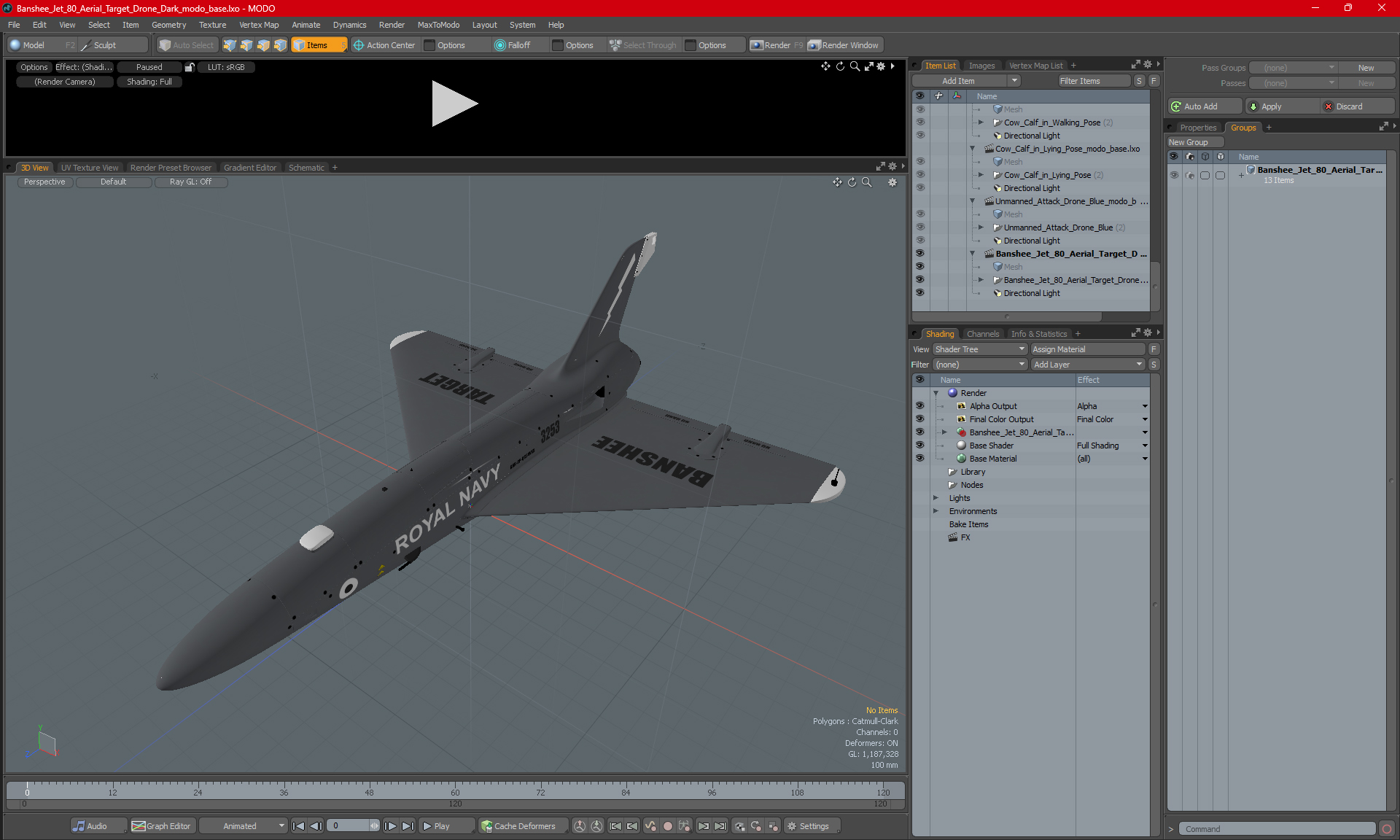1400x840 pixels.
Task: Select Polygons selection mode icon
Action: pyautogui.click(x=263, y=45)
